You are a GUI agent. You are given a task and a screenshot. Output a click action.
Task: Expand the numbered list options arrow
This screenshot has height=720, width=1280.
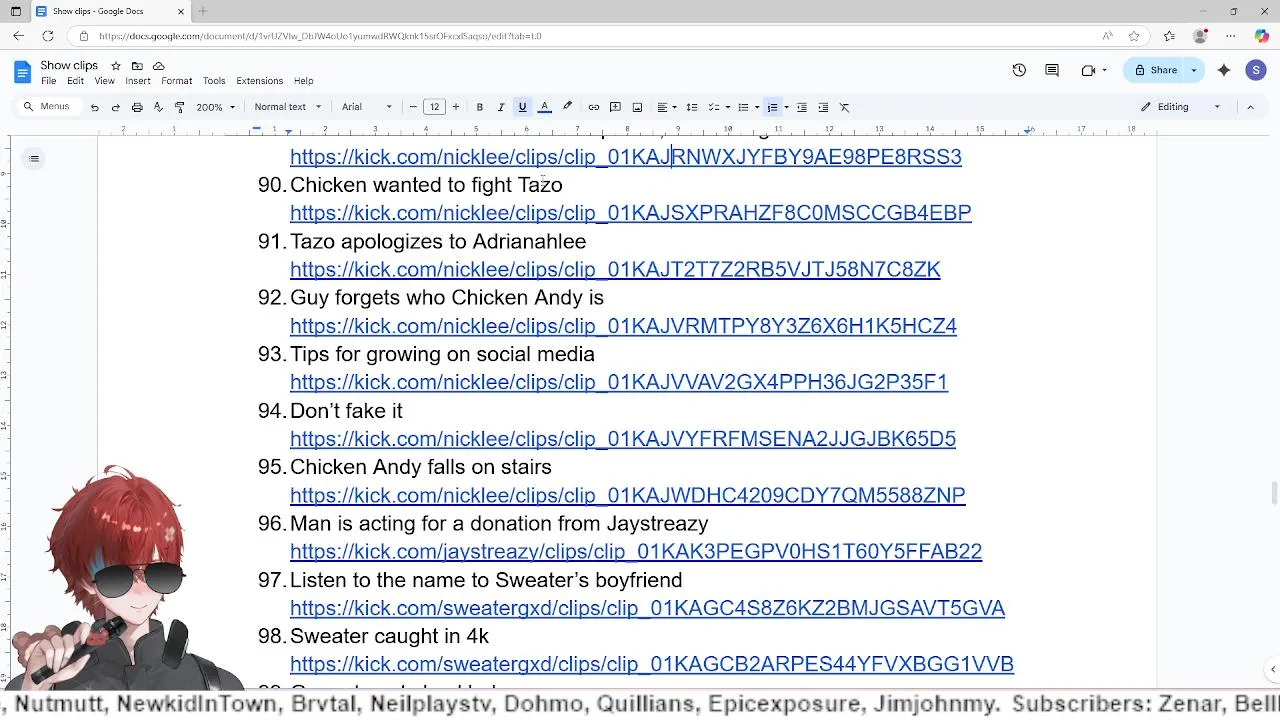pos(786,107)
